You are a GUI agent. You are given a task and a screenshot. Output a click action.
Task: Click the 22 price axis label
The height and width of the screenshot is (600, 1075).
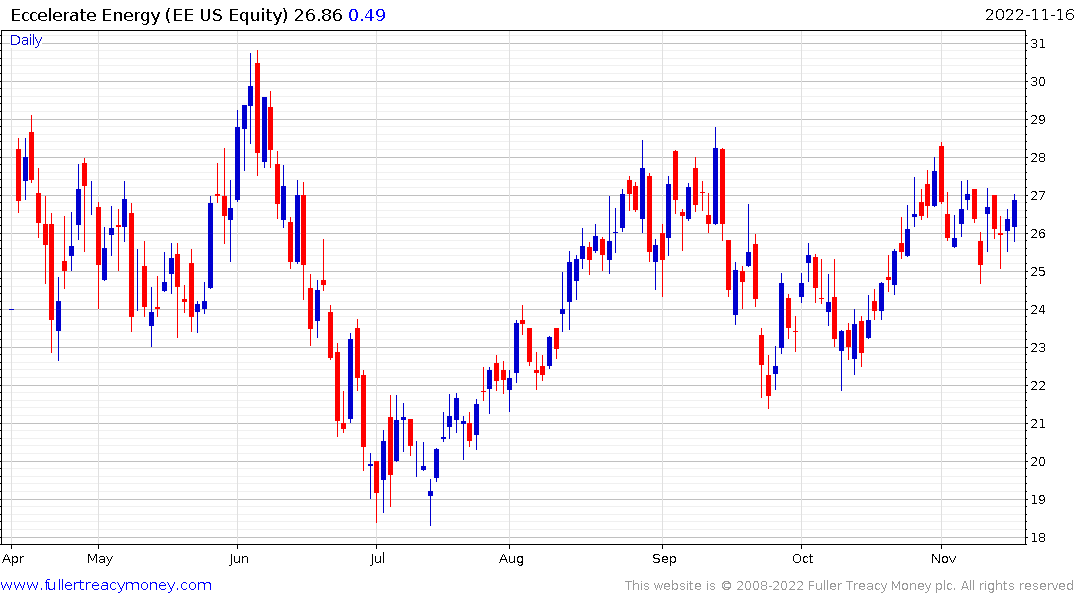1038,386
